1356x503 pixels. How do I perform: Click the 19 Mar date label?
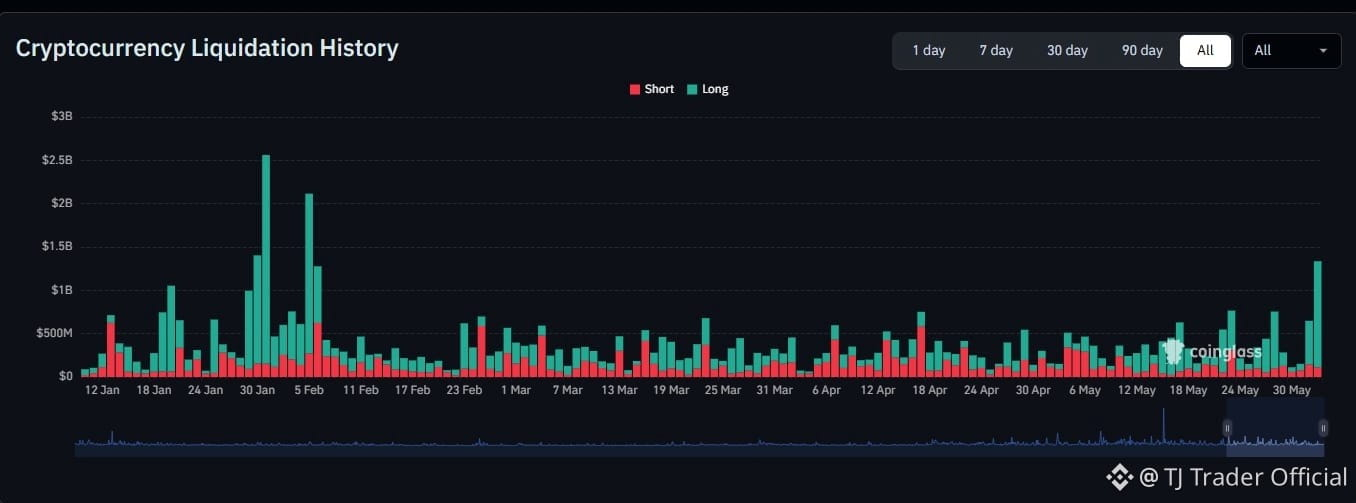(671, 390)
